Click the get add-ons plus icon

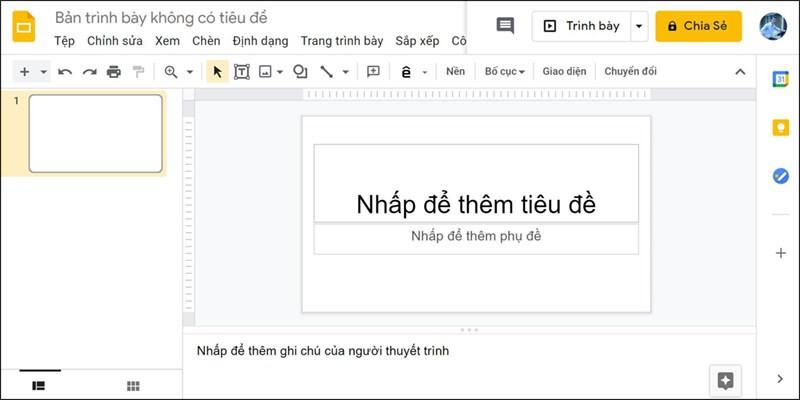tap(781, 253)
